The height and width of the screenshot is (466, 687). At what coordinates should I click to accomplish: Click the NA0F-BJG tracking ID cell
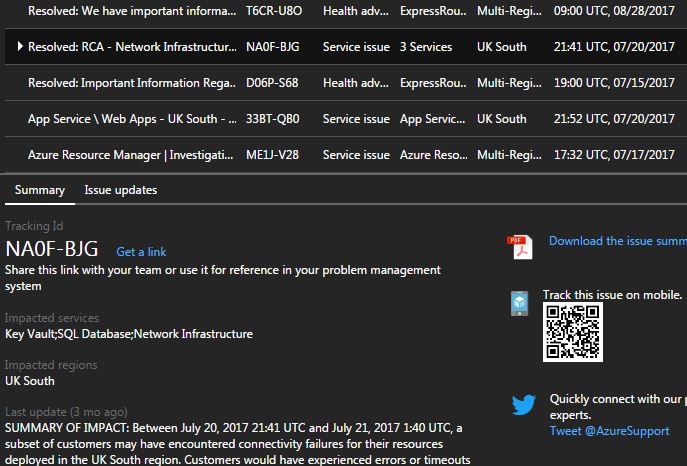(x=272, y=47)
